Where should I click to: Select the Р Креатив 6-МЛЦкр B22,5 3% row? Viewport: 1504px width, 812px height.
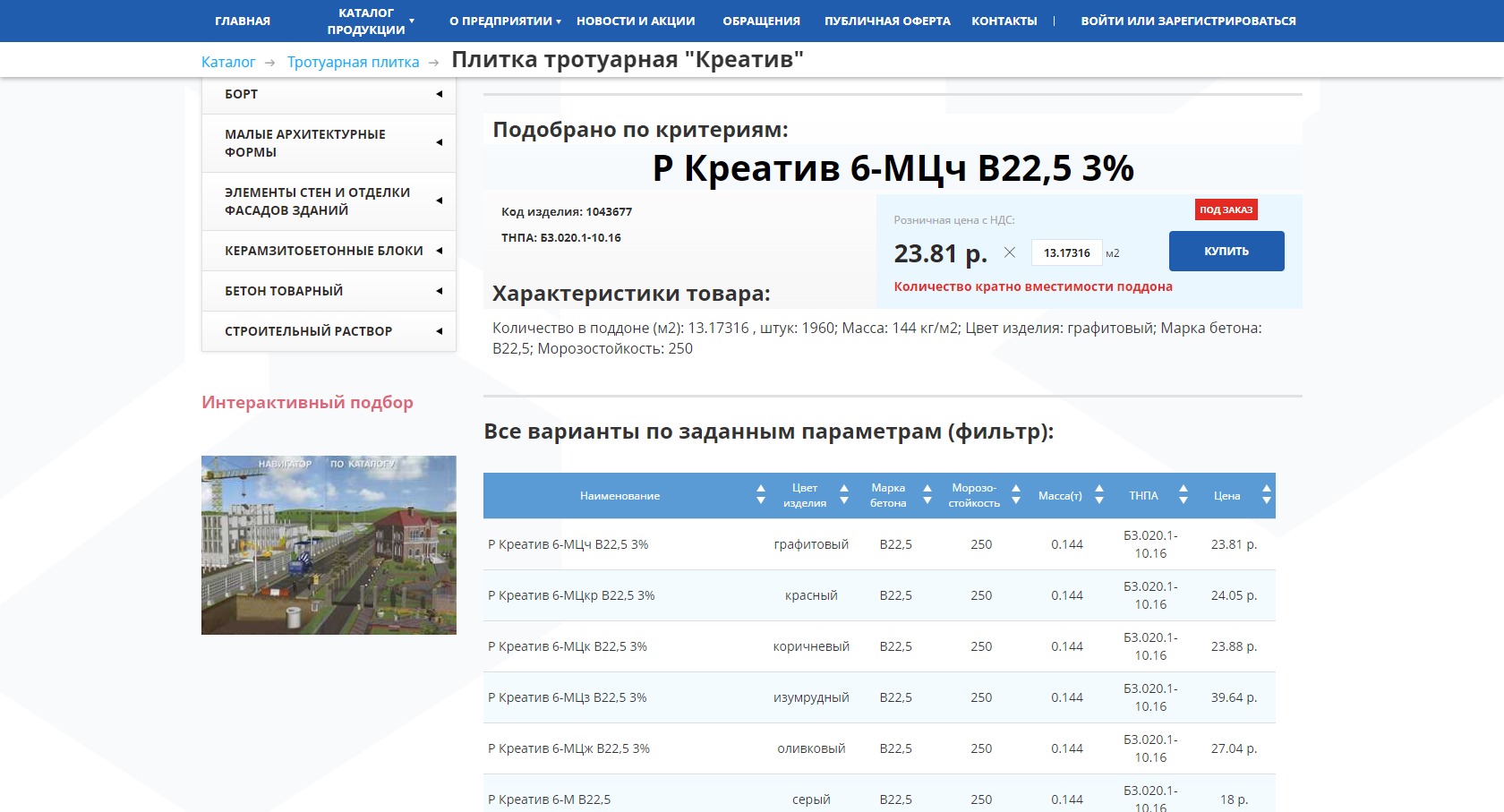pos(571,595)
